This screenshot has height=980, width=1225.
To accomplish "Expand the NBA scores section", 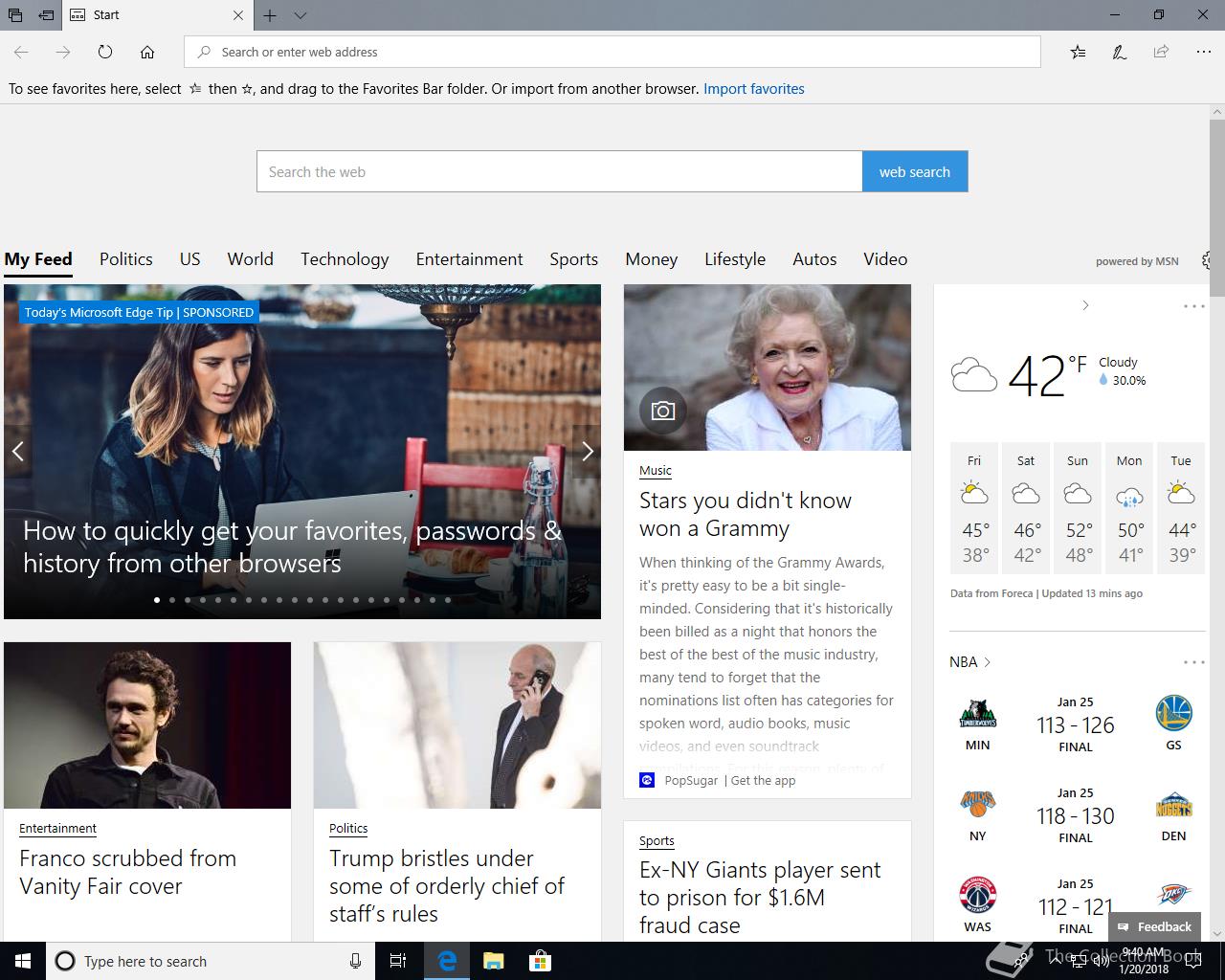I will click(970, 661).
